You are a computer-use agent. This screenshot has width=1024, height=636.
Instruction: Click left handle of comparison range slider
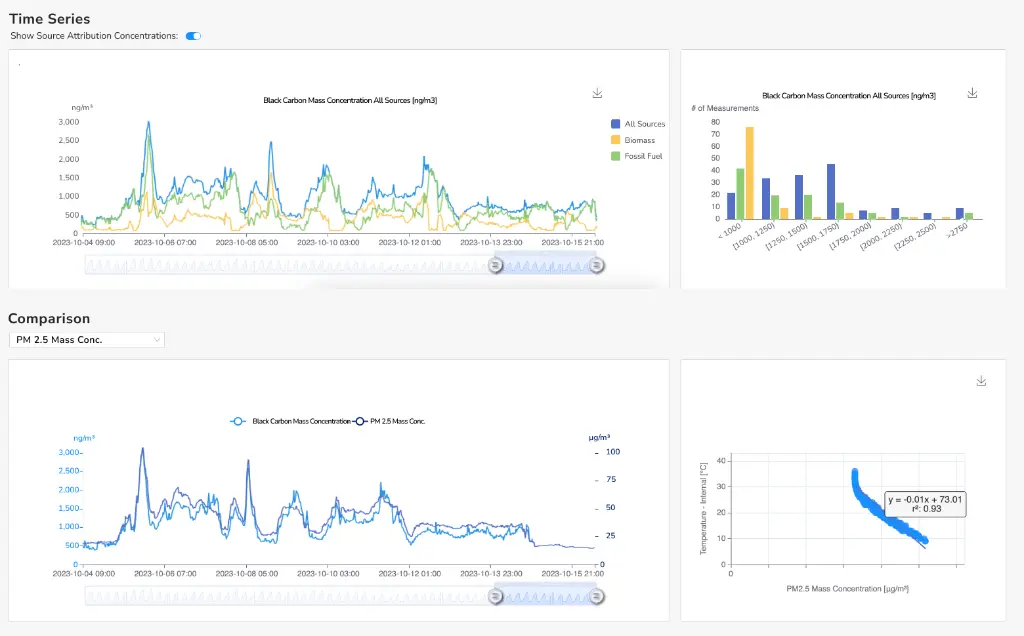(x=494, y=596)
